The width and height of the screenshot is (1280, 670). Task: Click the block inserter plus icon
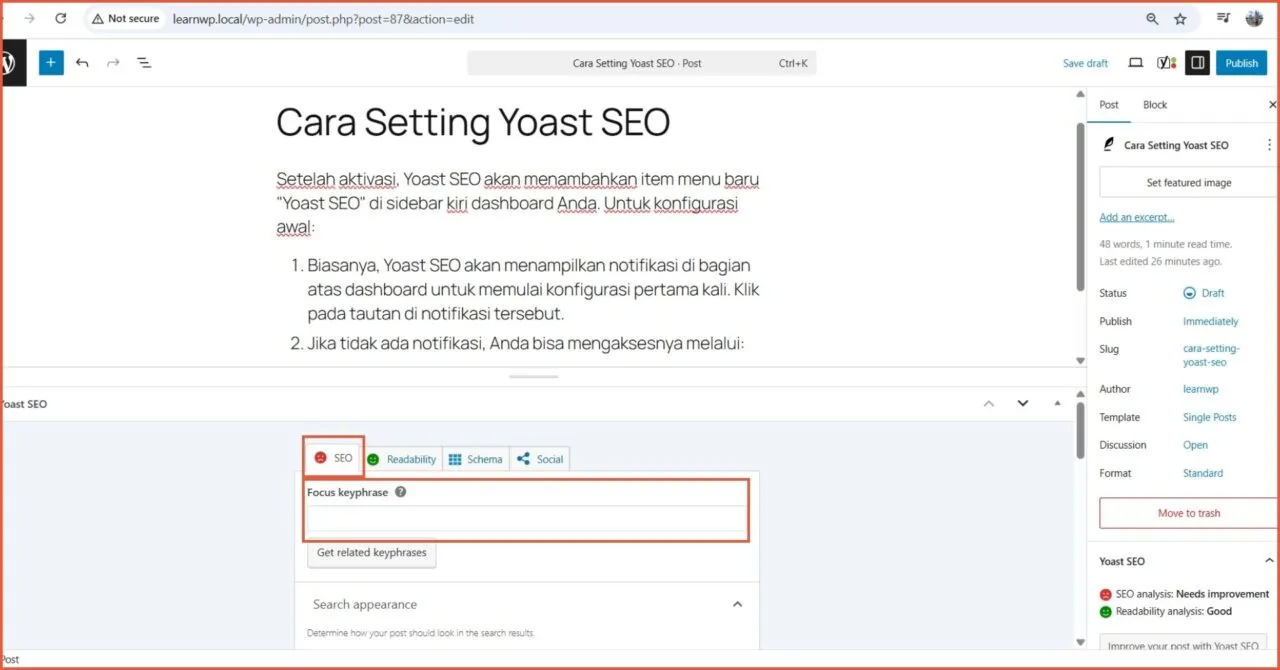(51, 62)
